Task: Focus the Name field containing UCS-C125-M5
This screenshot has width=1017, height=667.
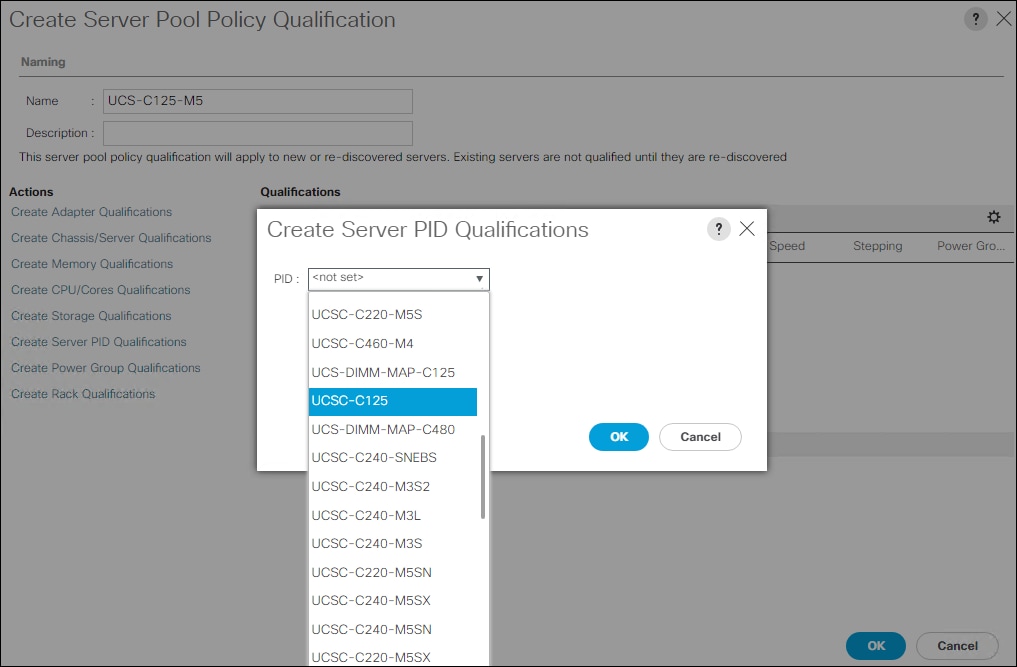Action: point(257,101)
